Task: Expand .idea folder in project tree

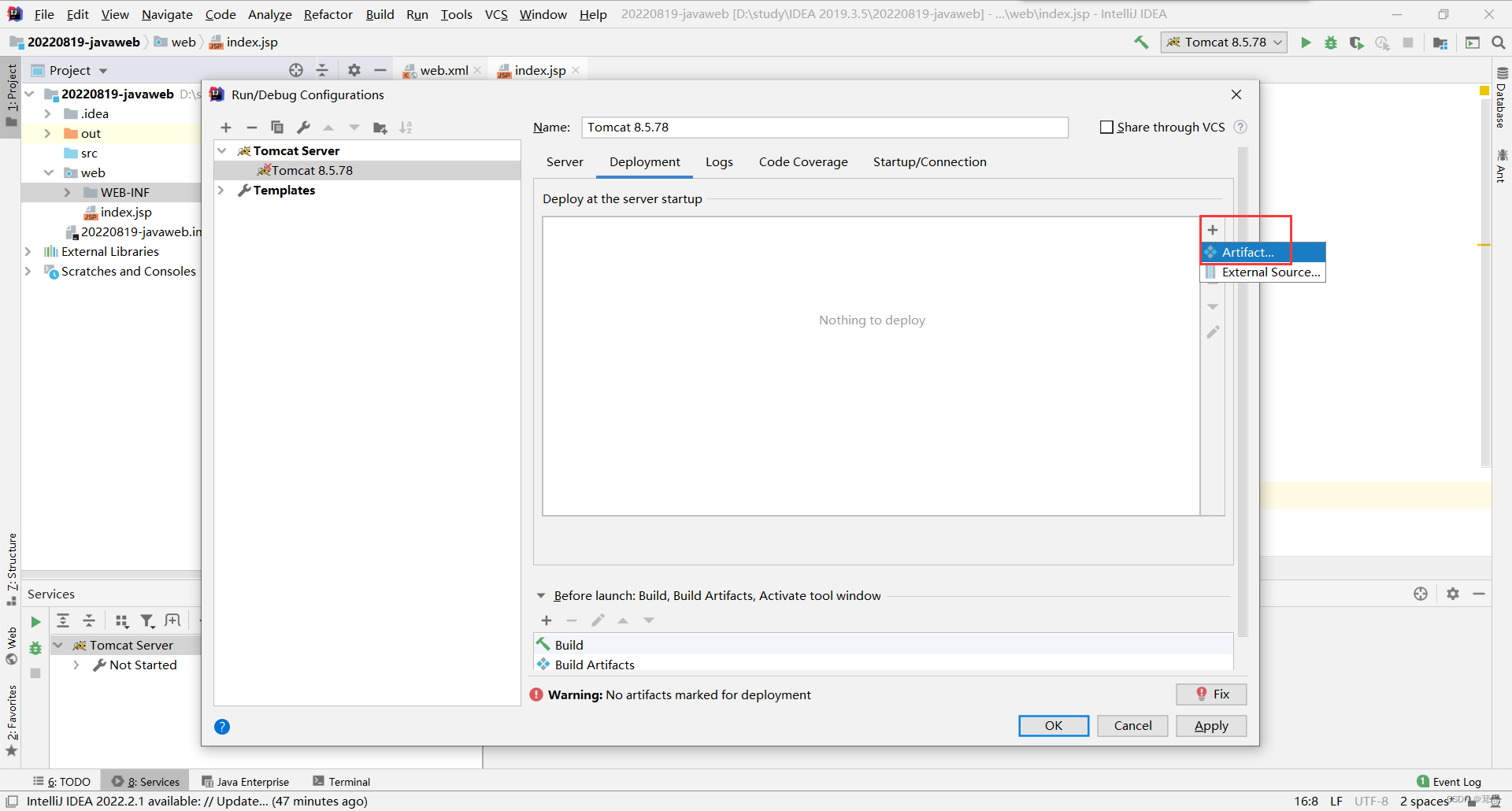Action: [x=48, y=113]
